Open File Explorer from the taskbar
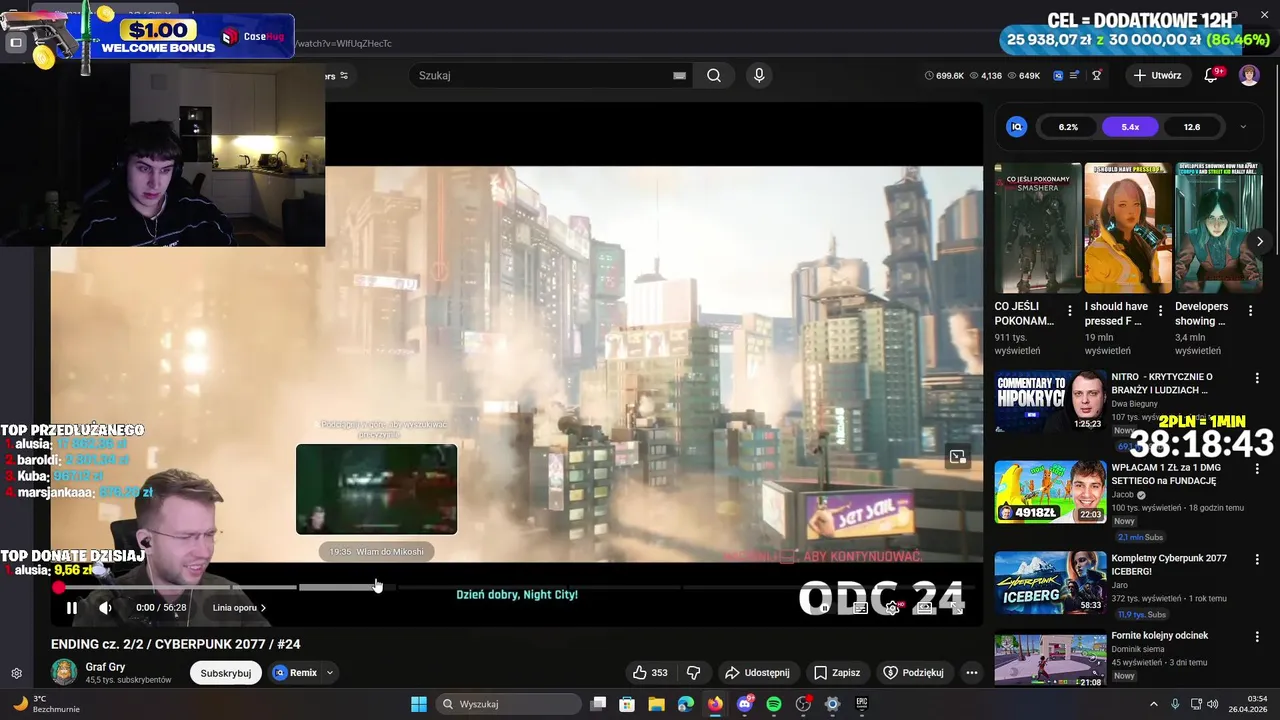The image size is (1280, 720). (656, 704)
